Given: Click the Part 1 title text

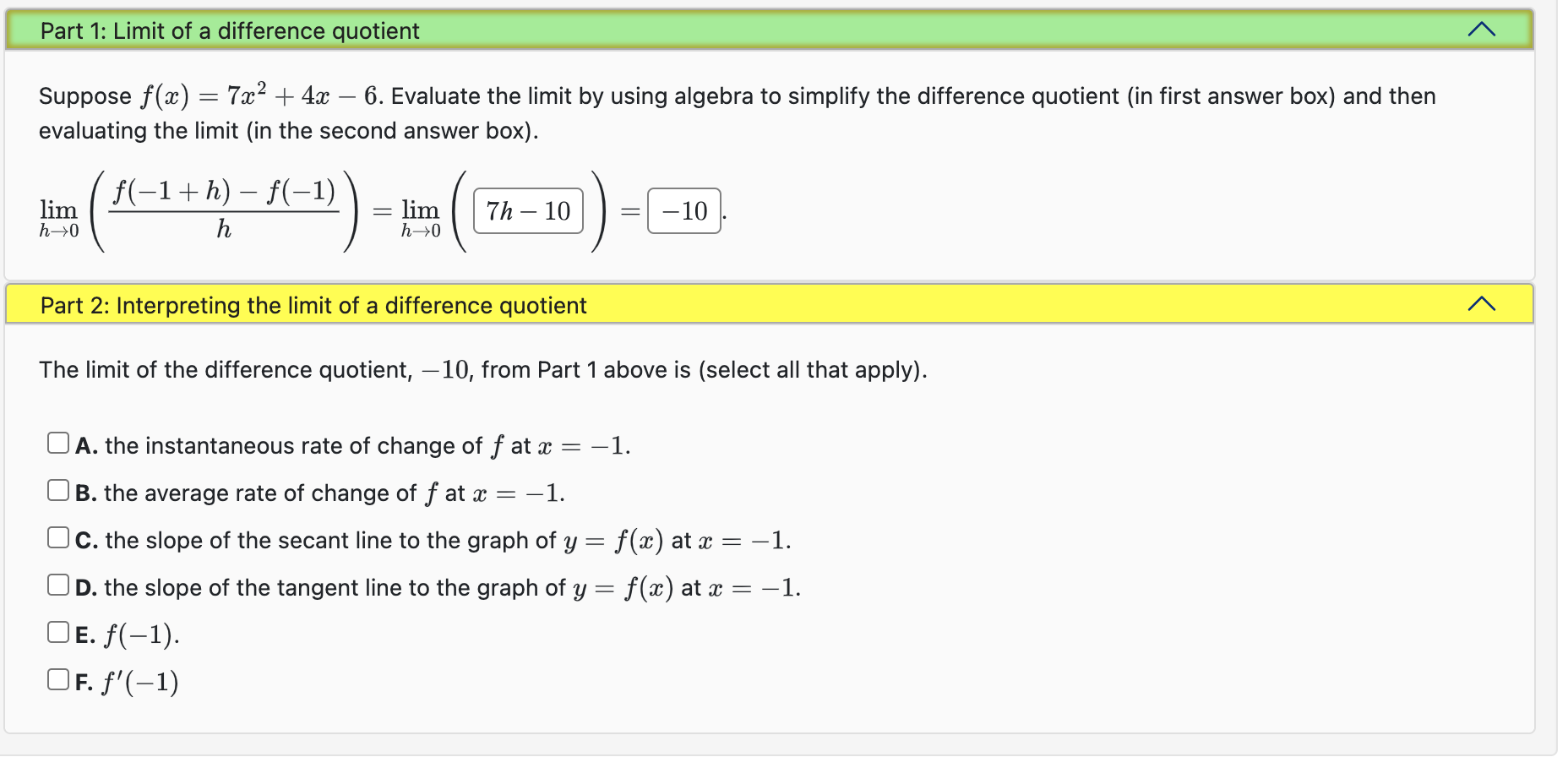Looking at the screenshot, I should coord(230,30).
